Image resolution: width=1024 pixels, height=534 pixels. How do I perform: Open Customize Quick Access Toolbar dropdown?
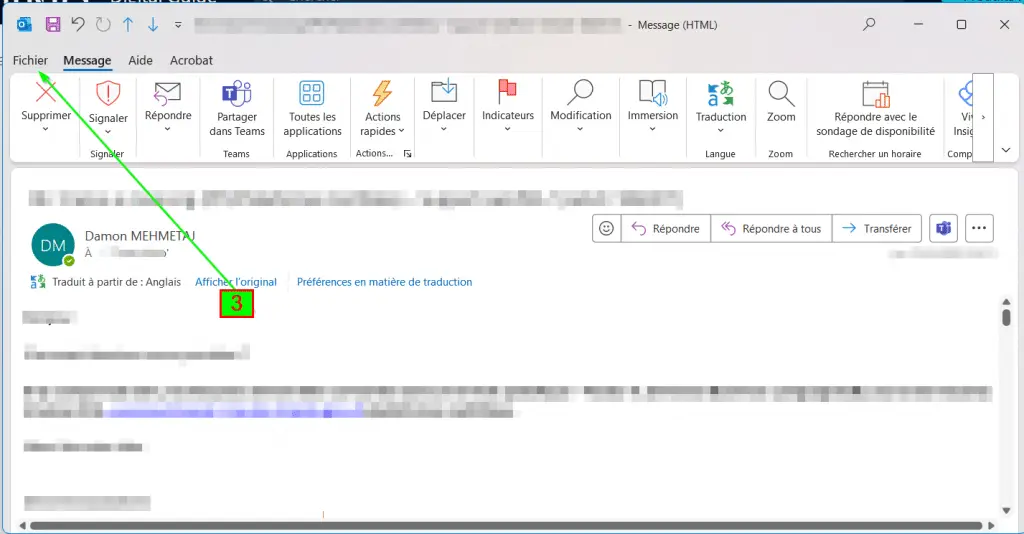[178, 25]
